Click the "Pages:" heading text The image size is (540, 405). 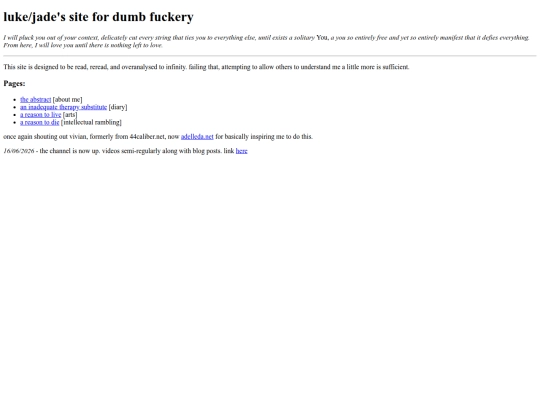[x=14, y=83]
